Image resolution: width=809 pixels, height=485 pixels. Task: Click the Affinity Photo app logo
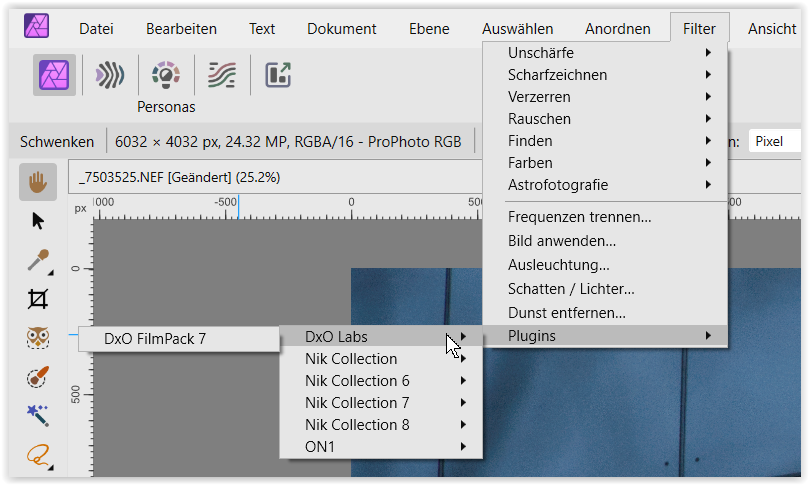tap(37, 26)
